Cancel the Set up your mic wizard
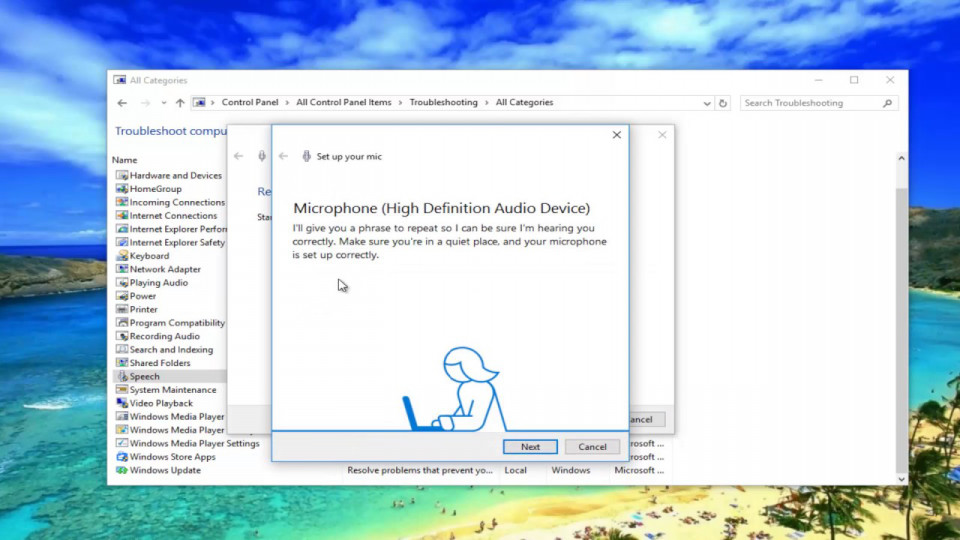Screen dimensions: 960x540 pyautogui.click(x=592, y=447)
